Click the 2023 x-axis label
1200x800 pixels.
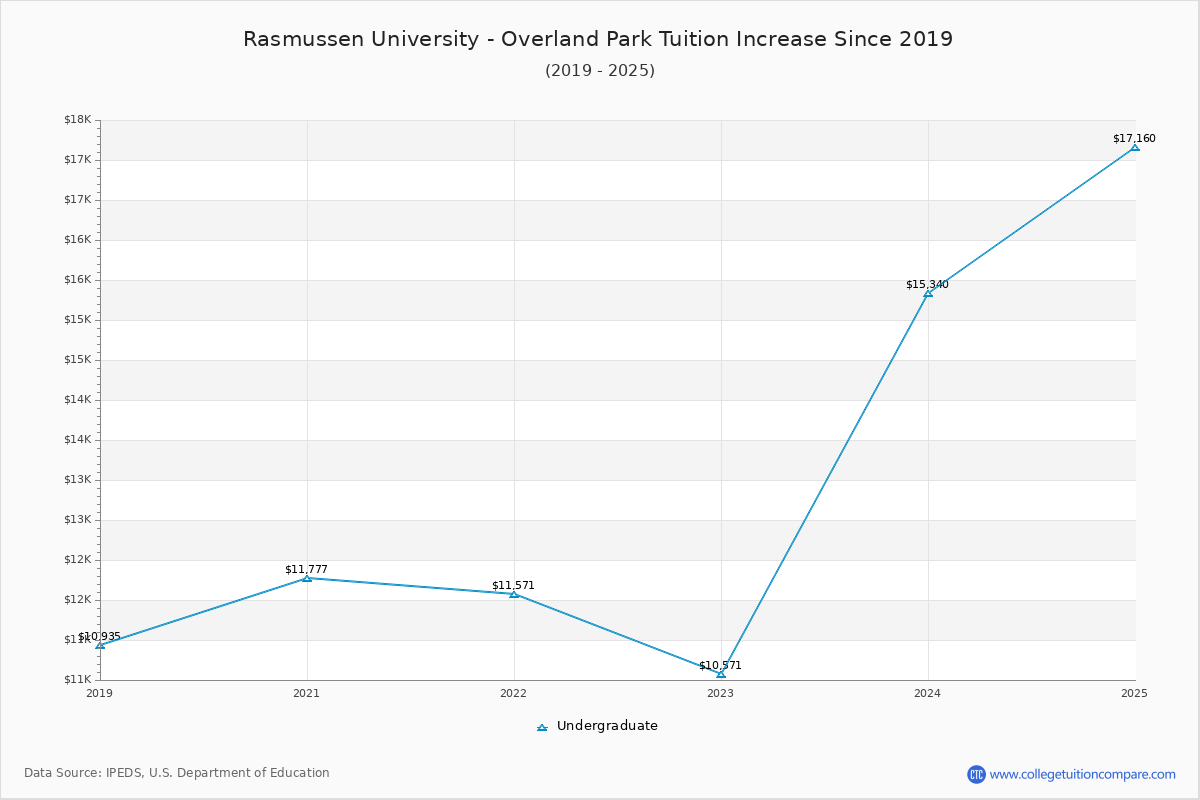pyautogui.click(x=721, y=693)
